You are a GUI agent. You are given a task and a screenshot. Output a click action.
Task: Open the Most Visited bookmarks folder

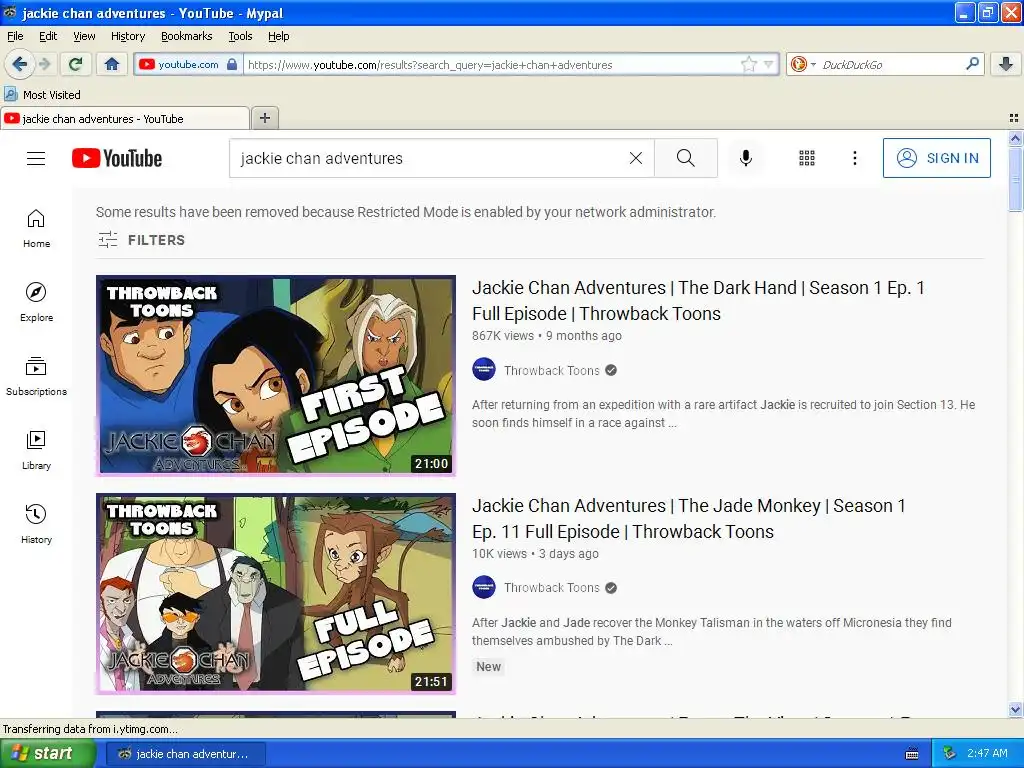click(42, 95)
